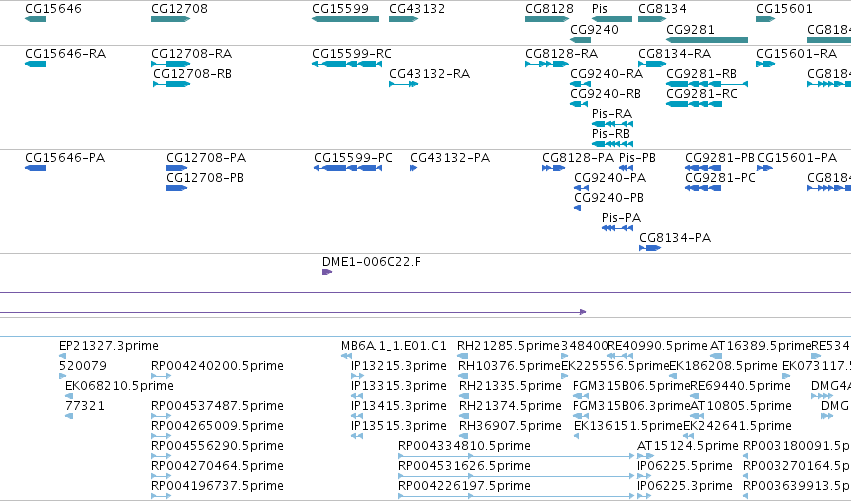Image resolution: width=851 pixels, height=501 pixels.
Task: Select gene label CG43132
Action: (x=417, y=9)
